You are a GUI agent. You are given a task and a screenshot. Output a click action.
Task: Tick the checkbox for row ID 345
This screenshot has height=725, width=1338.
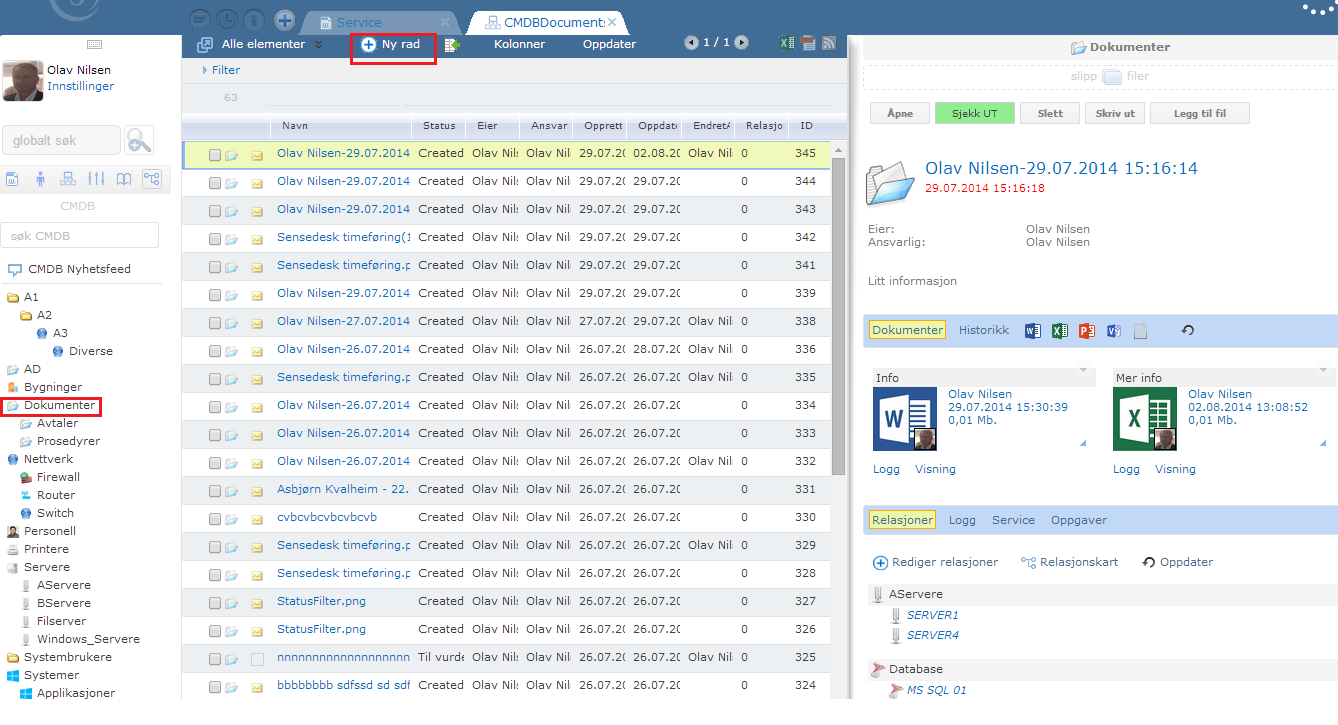215,155
